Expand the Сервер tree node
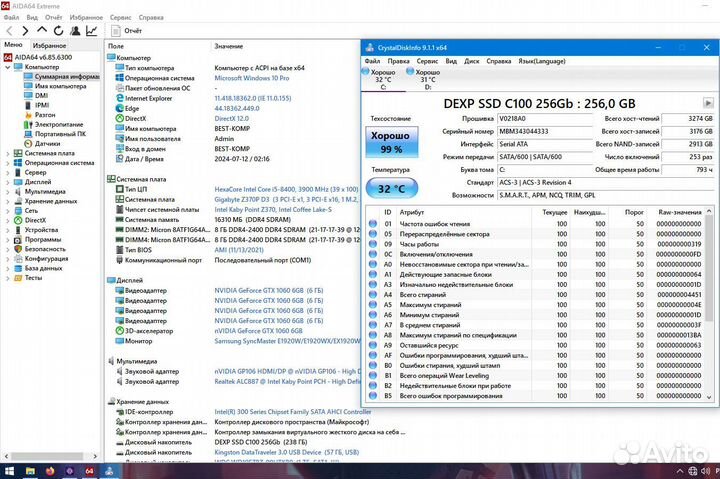 [x=7, y=173]
